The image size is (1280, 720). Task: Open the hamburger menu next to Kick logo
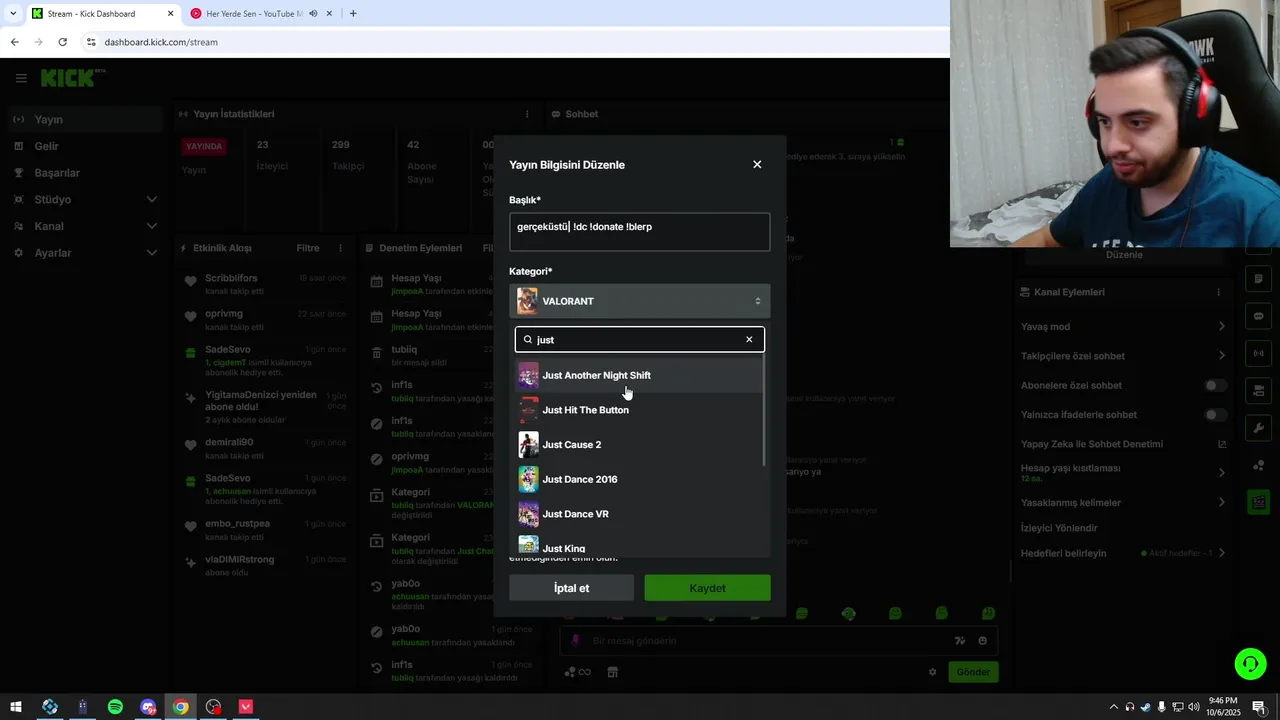tap(20, 78)
